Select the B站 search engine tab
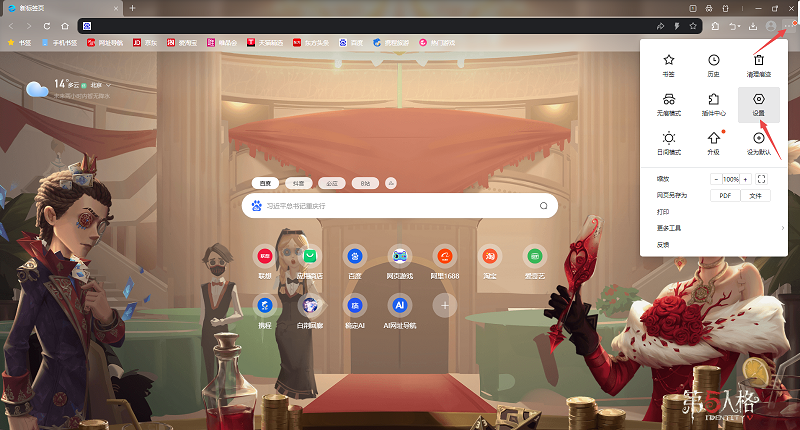Viewport: 800px width, 430px height. [365, 183]
